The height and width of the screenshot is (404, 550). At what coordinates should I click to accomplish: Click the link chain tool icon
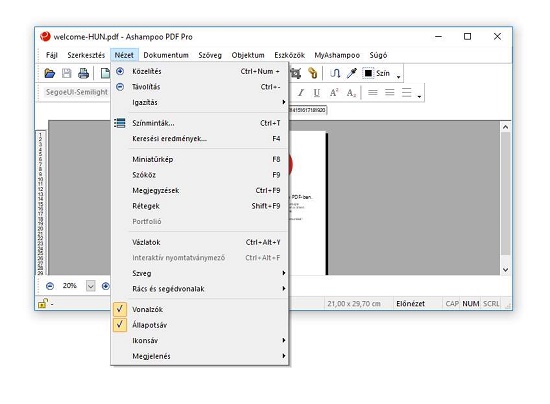(313, 73)
